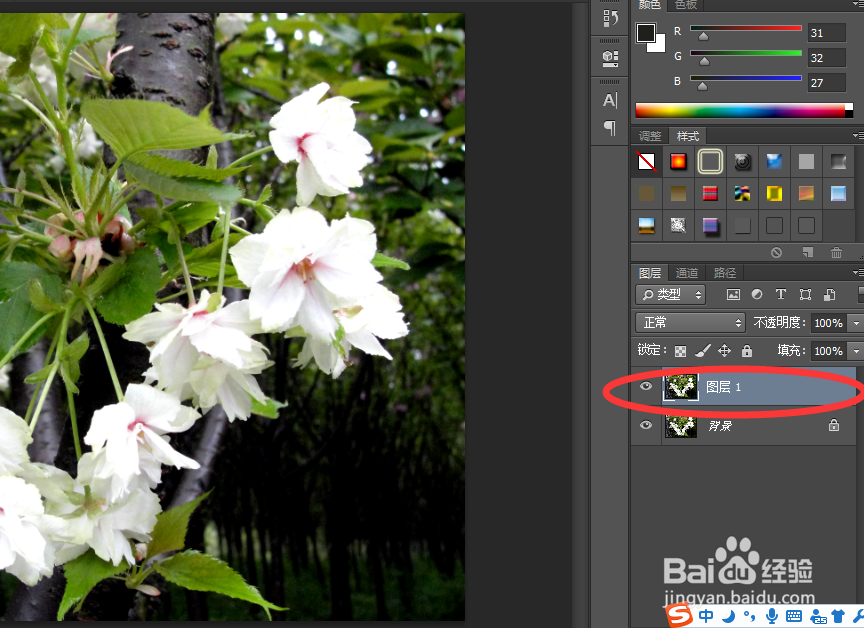The height and width of the screenshot is (628, 864).
Task: Switch to the 通道 tab
Action: tap(687, 273)
